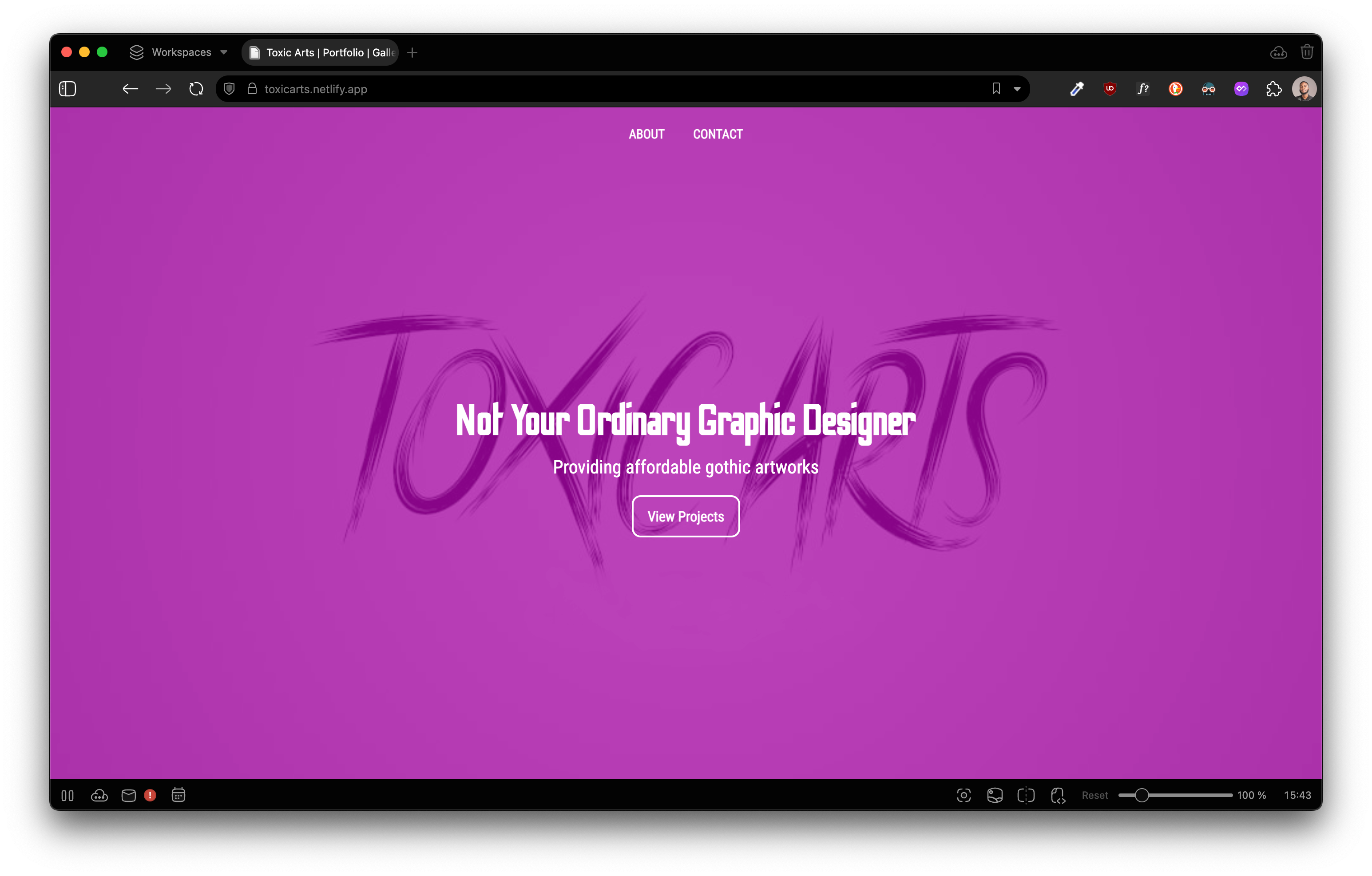This screenshot has width=1372, height=876.
Task: Open the font identifier extension
Action: pos(1143,89)
